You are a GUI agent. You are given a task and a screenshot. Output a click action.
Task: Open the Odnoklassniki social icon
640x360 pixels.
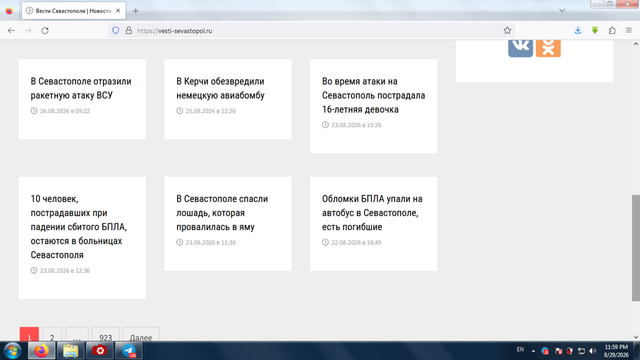(548, 48)
